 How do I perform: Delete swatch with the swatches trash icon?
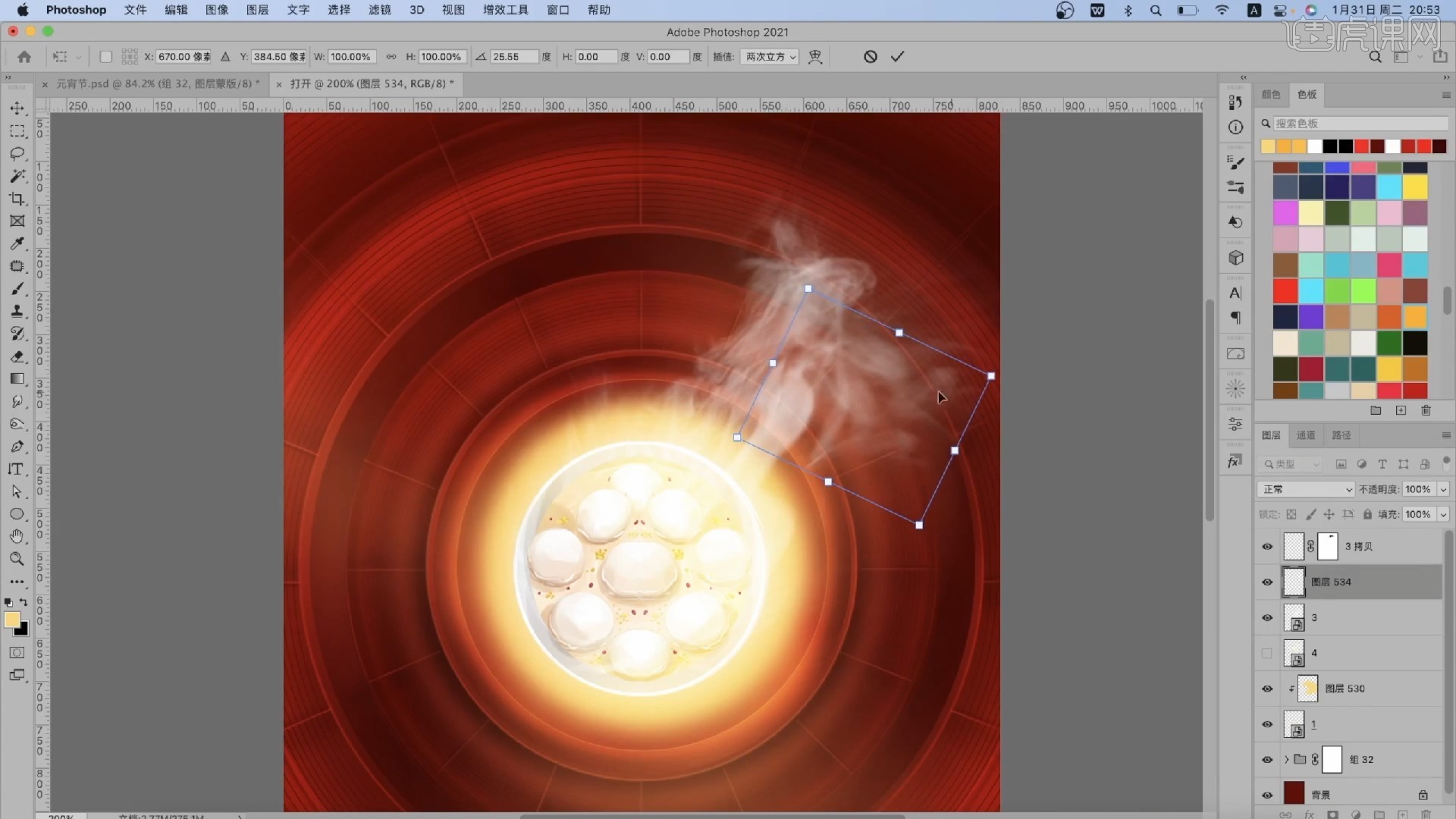[x=1426, y=410]
